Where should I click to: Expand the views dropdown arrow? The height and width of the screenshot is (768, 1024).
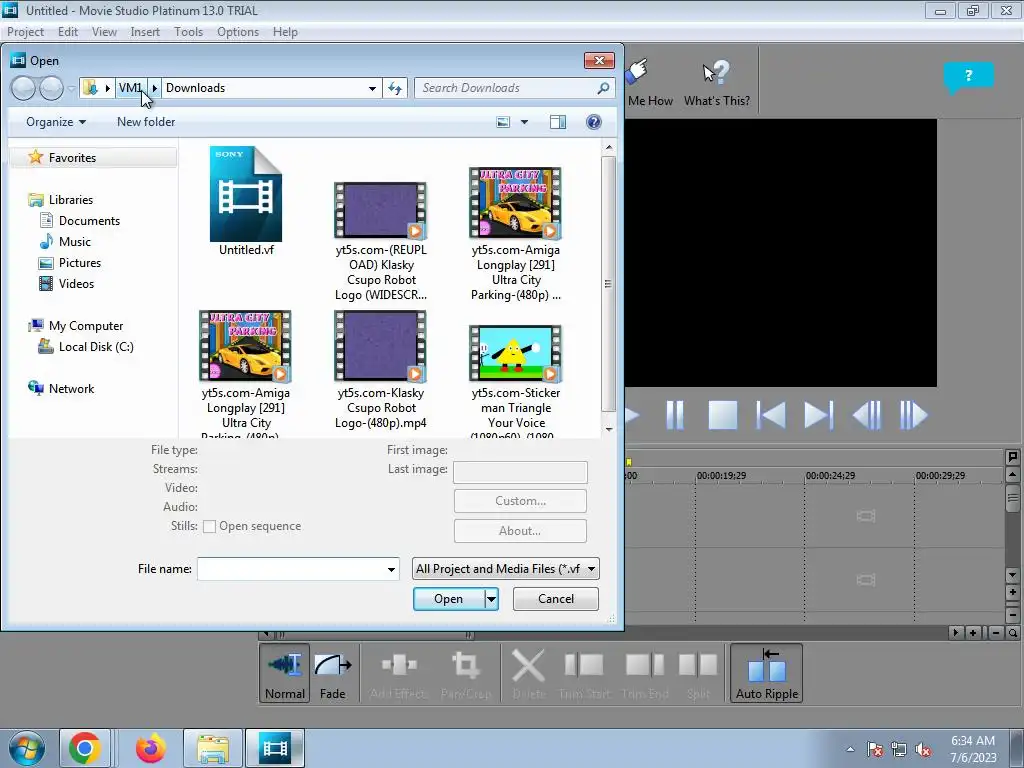pos(524,122)
